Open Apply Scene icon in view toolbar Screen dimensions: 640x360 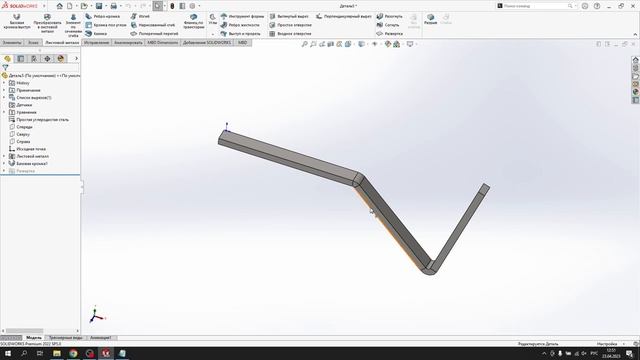point(397,44)
